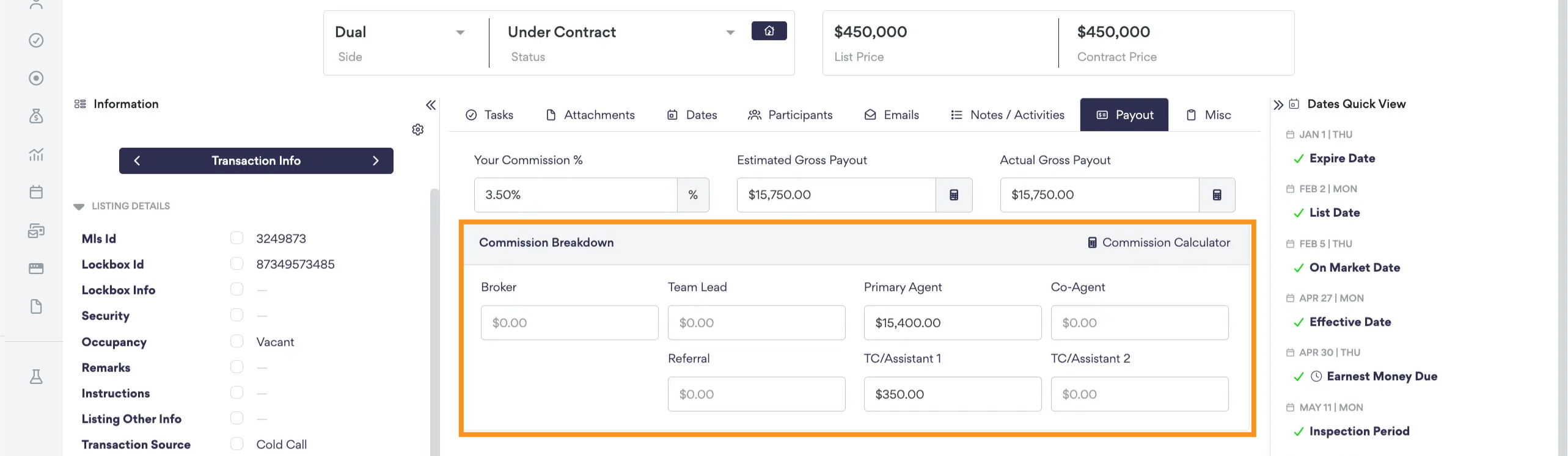Toggle the Transaction Source checkbox
Viewport: 1568px width, 456px height.
236,444
